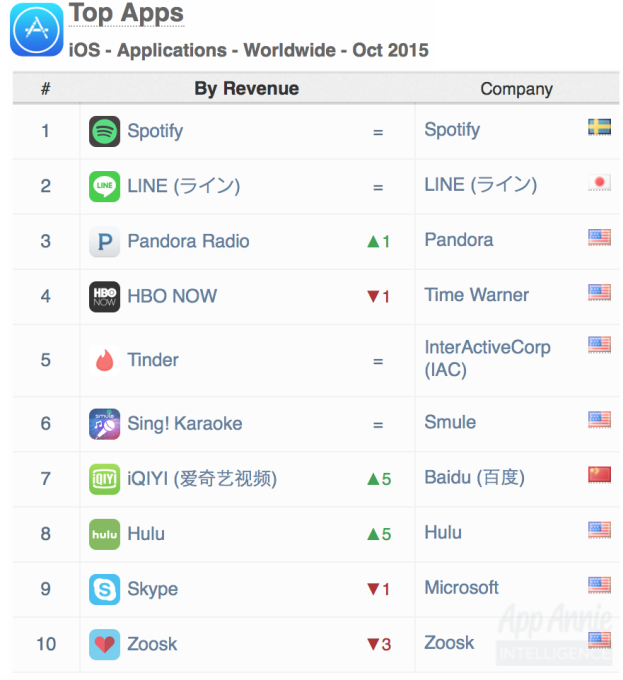623x680 pixels.
Task: Open the Spotify company link
Action: 452,130
